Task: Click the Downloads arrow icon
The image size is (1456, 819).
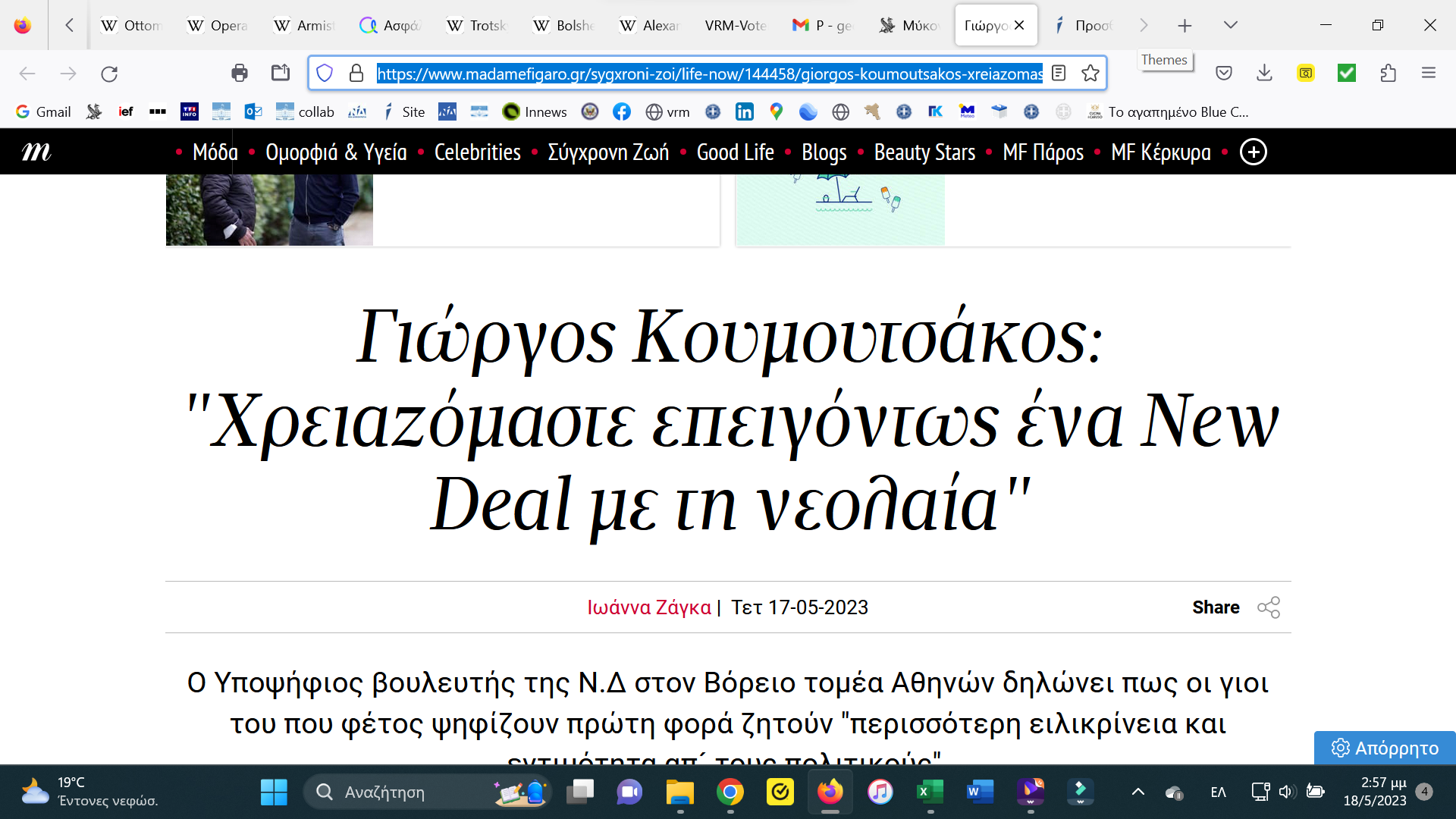Action: click(x=1264, y=73)
